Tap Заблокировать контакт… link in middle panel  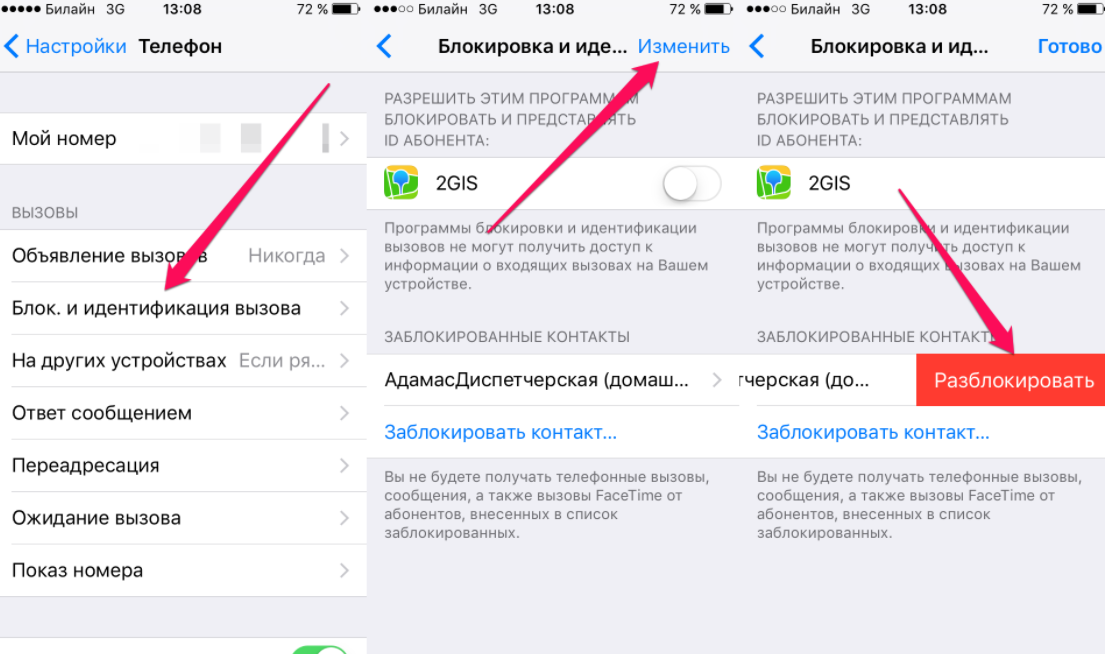coord(500,432)
